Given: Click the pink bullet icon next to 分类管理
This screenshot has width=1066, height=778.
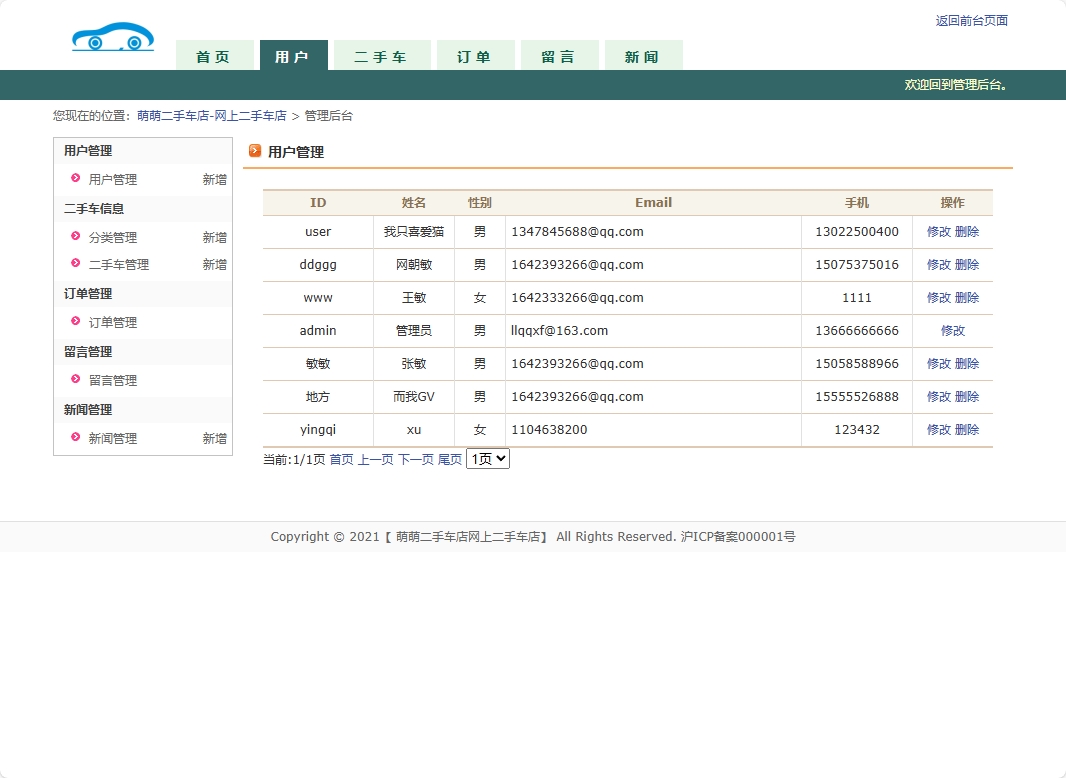Looking at the screenshot, I should click(x=76, y=237).
